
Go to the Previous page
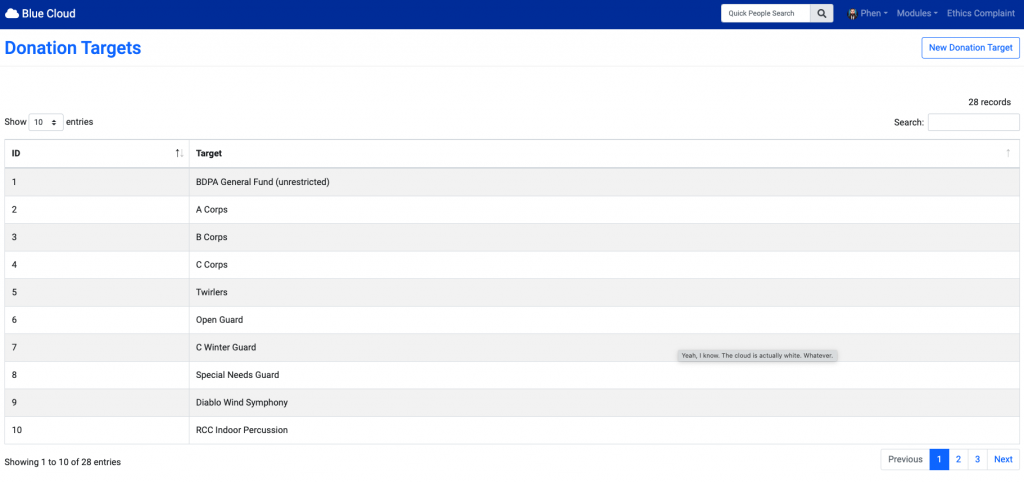pos(905,459)
